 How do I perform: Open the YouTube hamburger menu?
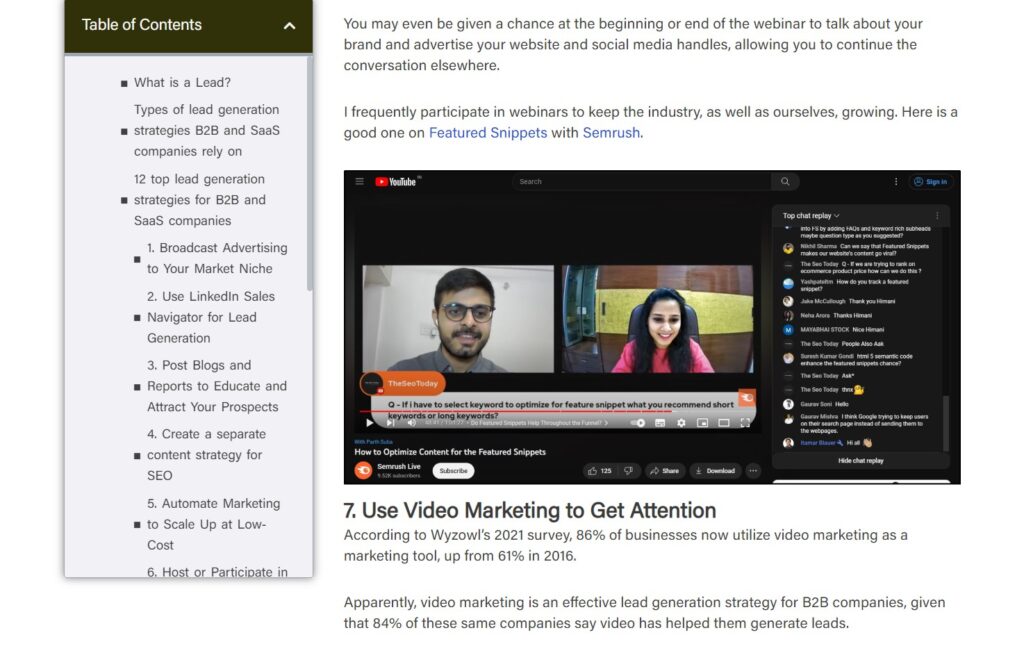pos(359,182)
